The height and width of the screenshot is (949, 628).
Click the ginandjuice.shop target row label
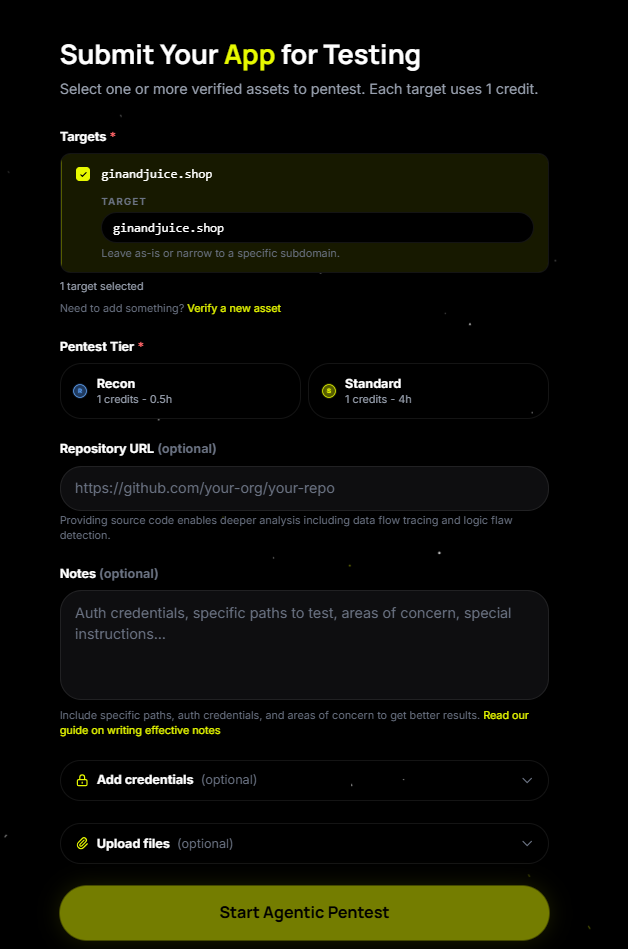coord(157,174)
